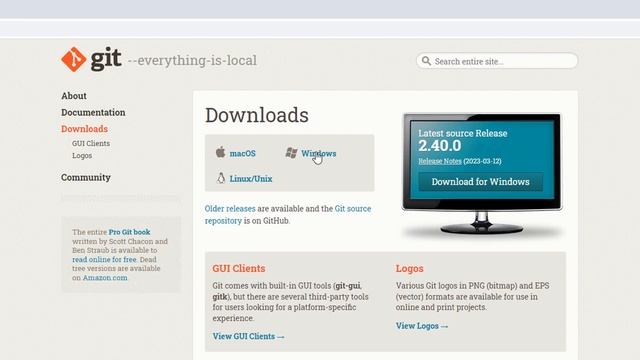Open the Older releases link

pos(230,209)
